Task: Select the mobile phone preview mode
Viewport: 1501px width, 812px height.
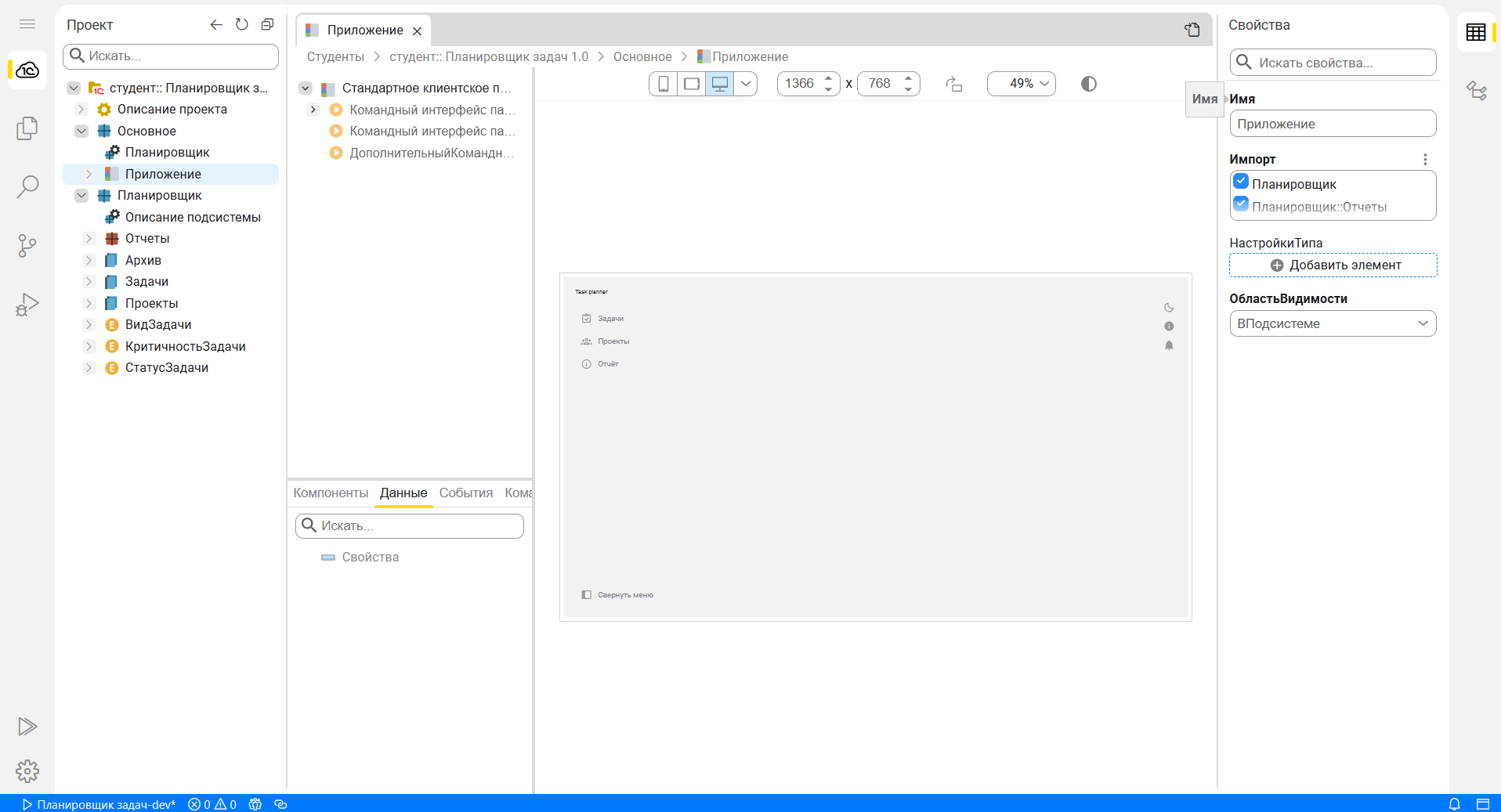Action: click(663, 84)
